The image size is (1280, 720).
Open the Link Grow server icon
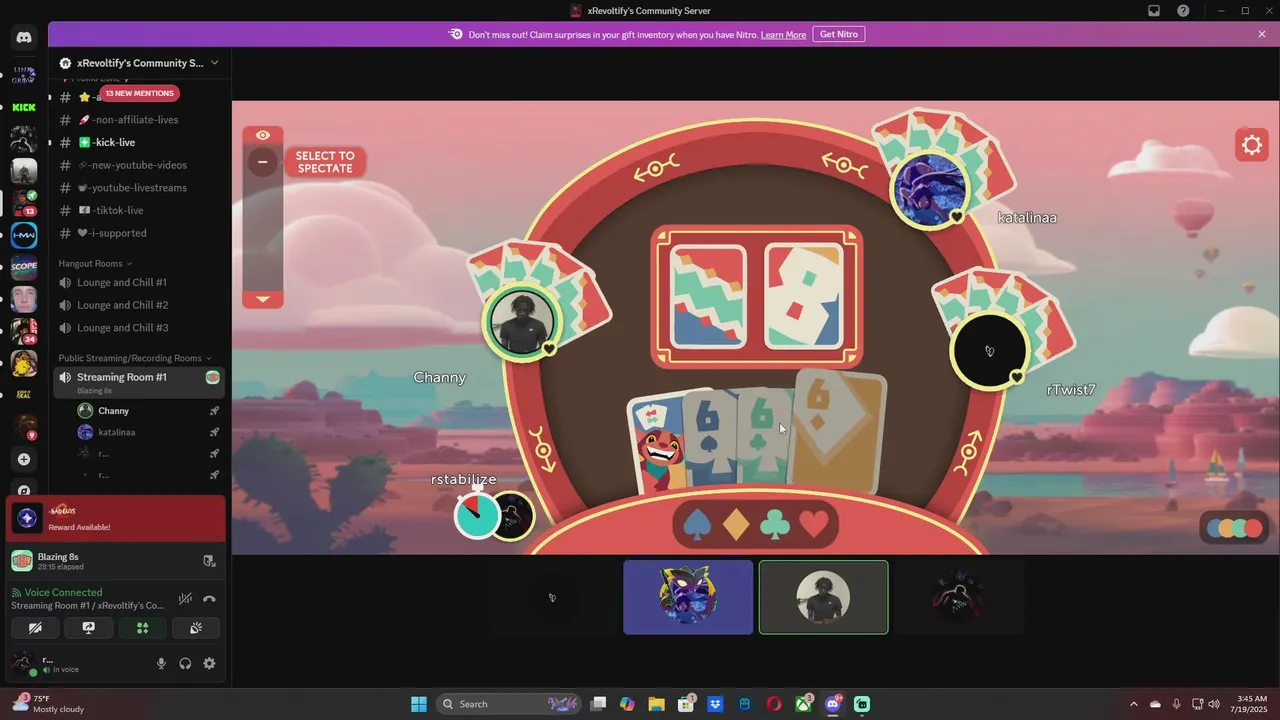[24, 75]
